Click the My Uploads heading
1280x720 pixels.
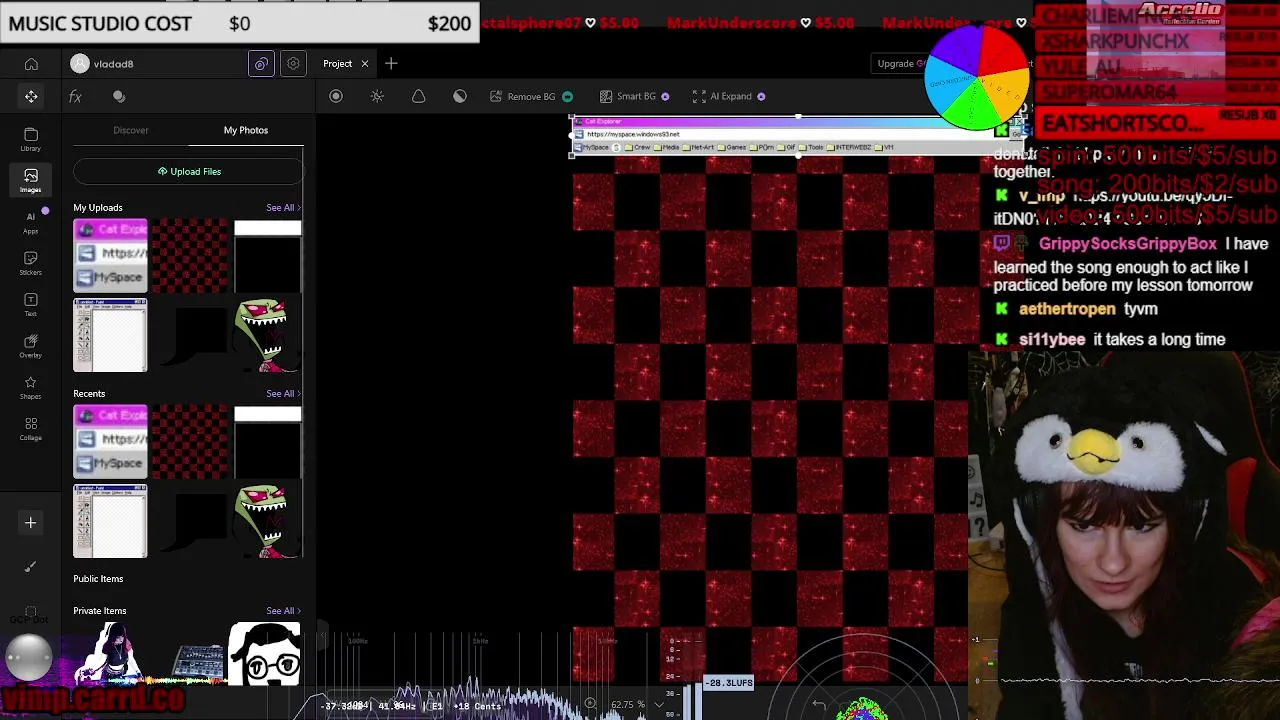click(98, 208)
